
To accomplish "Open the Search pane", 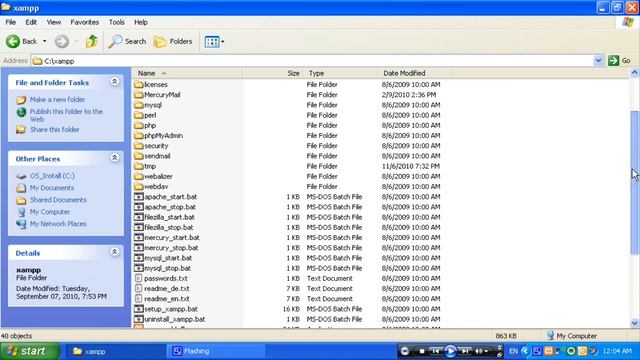I will [x=127, y=41].
